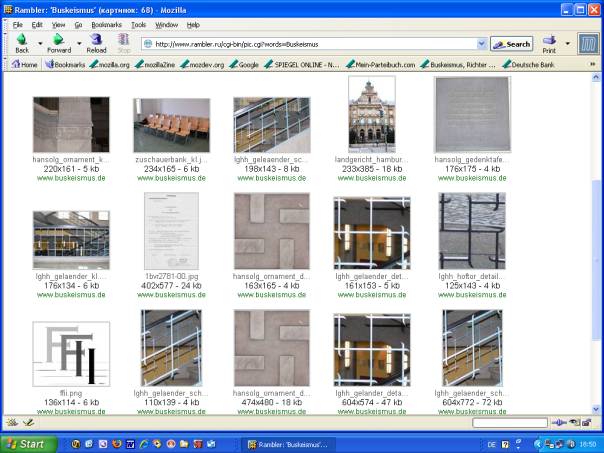The width and height of the screenshot is (604, 453).
Task: Open the ffii.png logo thumbnail
Action: coord(71,354)
